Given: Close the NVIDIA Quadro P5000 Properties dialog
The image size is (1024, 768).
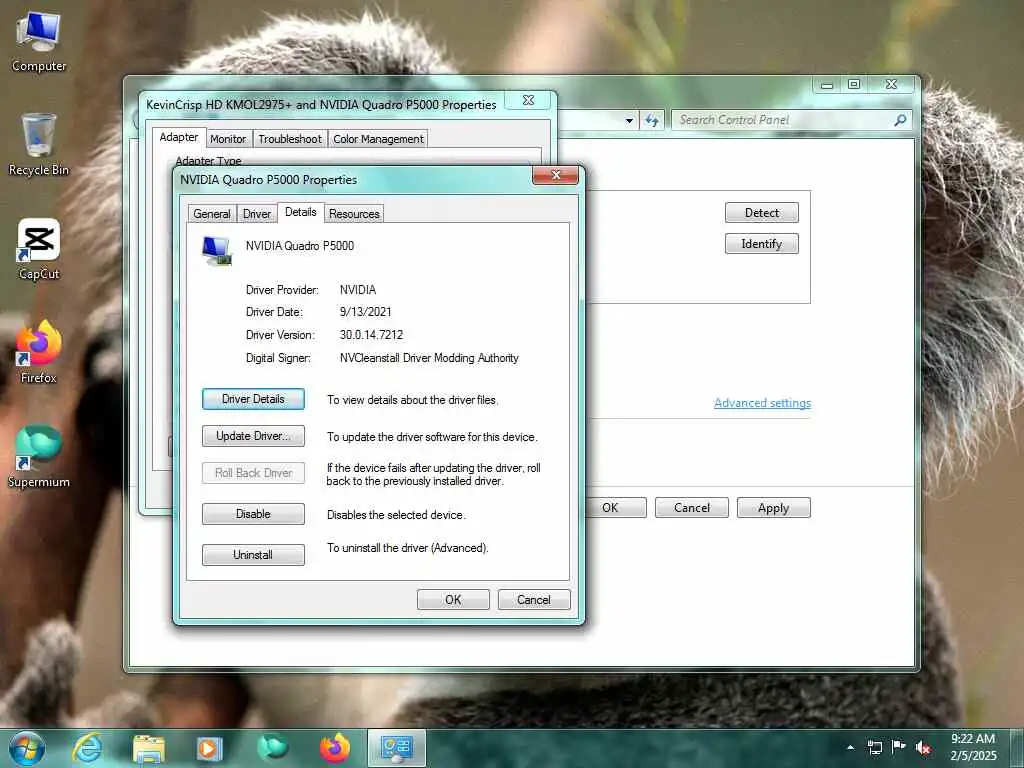Looking at the screenshot, I should click(x=556, y=175).
